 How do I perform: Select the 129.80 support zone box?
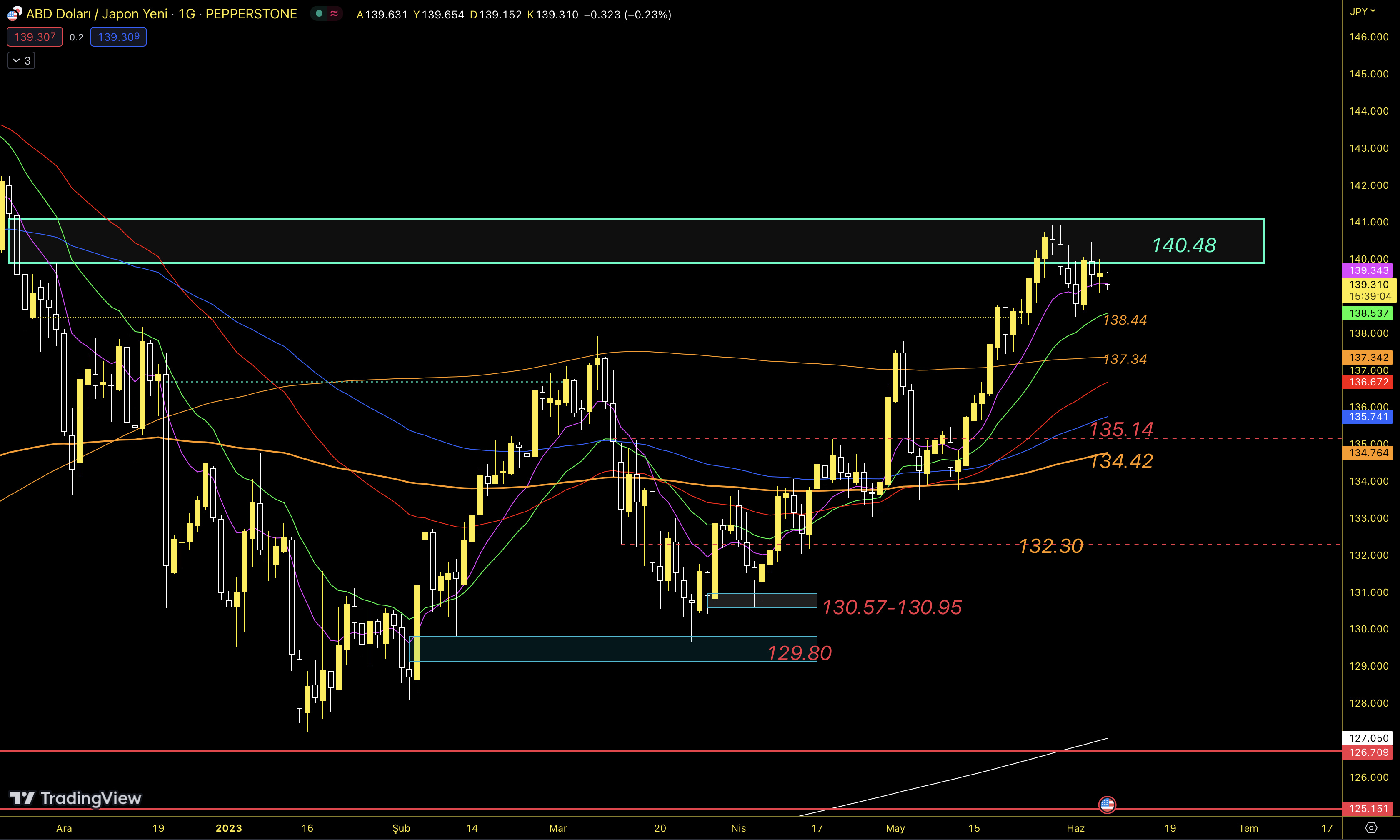(594, 649)
